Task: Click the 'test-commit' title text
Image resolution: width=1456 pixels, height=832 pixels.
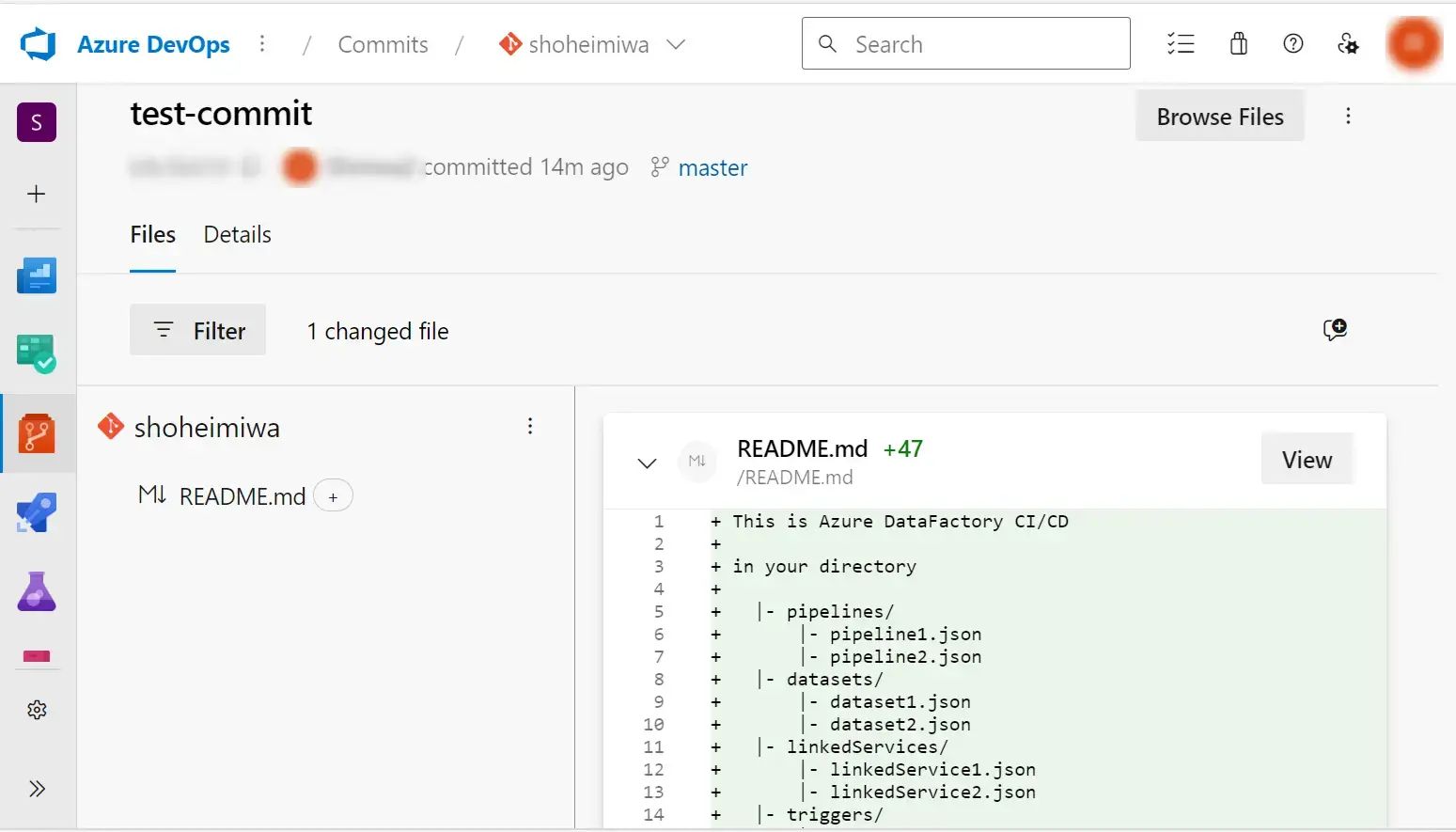Action: pos(221,114)
